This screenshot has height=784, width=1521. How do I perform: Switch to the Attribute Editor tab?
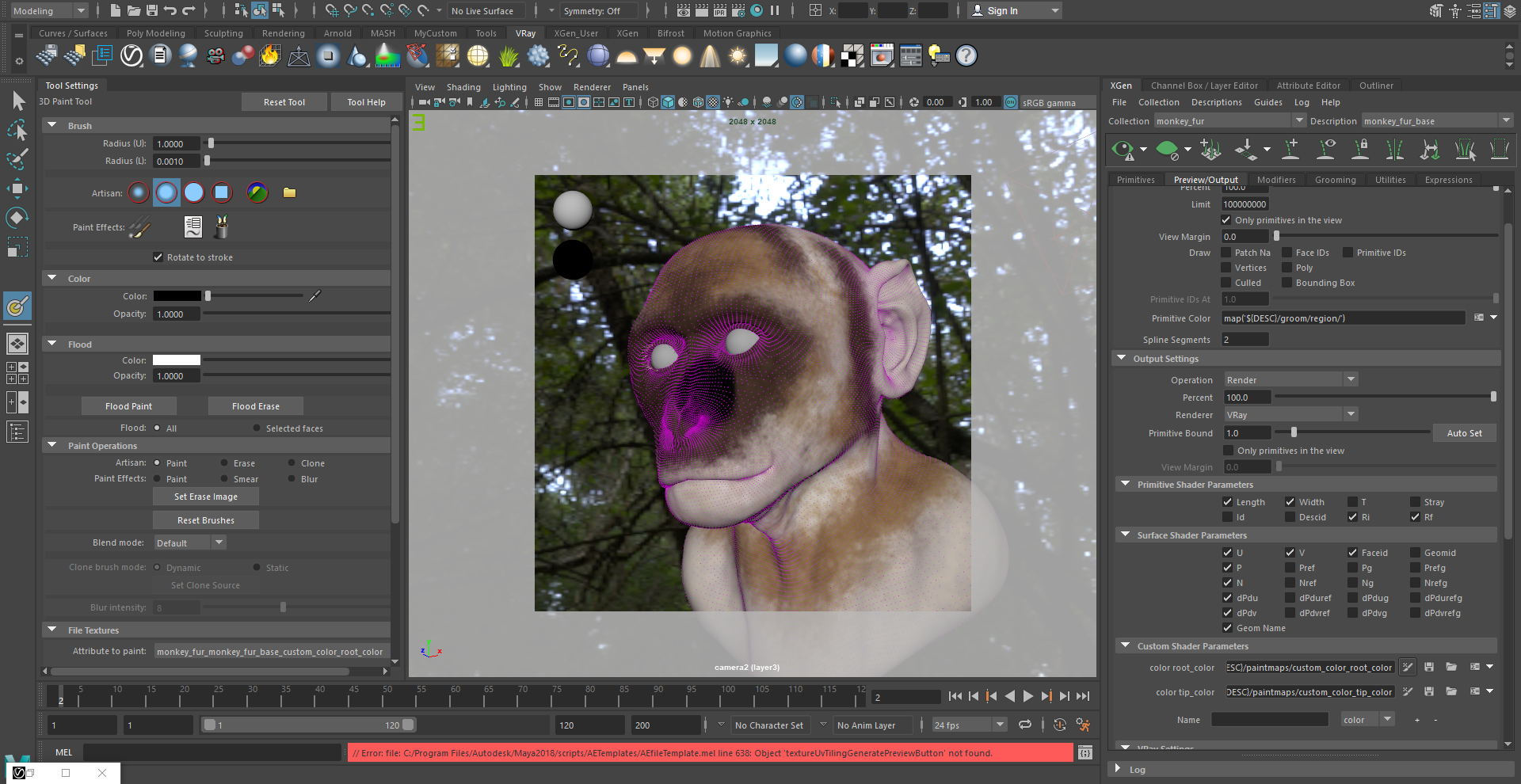pos(1308,86)
